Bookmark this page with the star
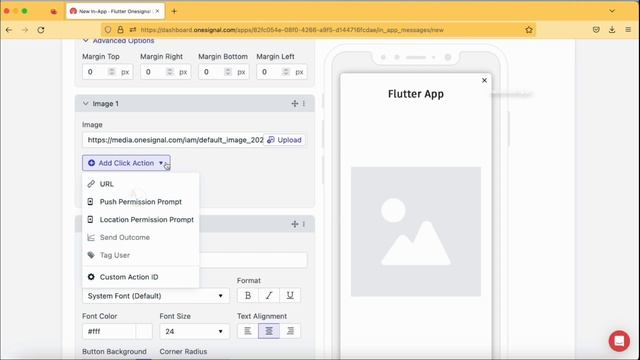 click(529, 30)
